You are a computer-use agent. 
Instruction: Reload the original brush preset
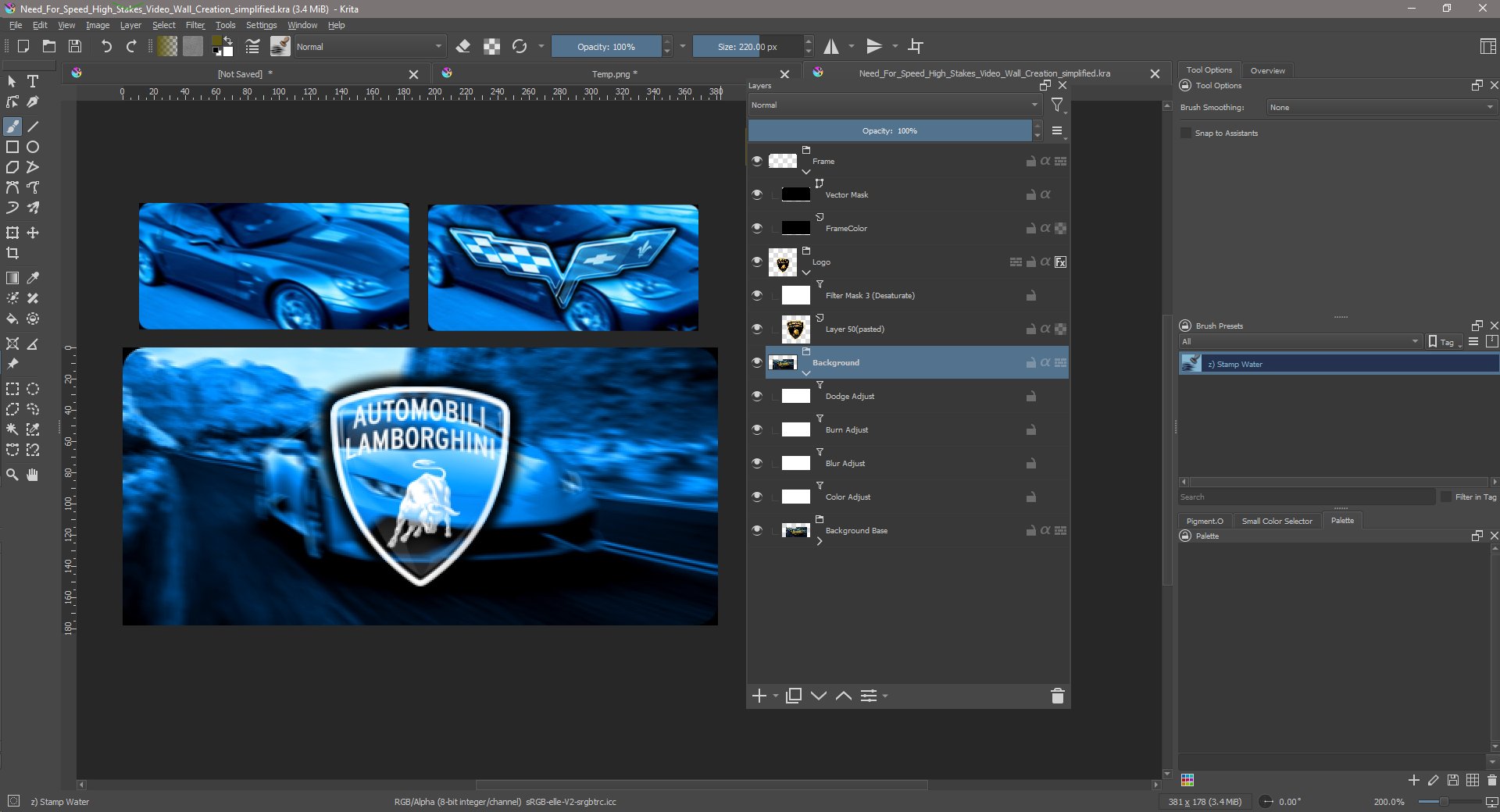coord(520,47)
